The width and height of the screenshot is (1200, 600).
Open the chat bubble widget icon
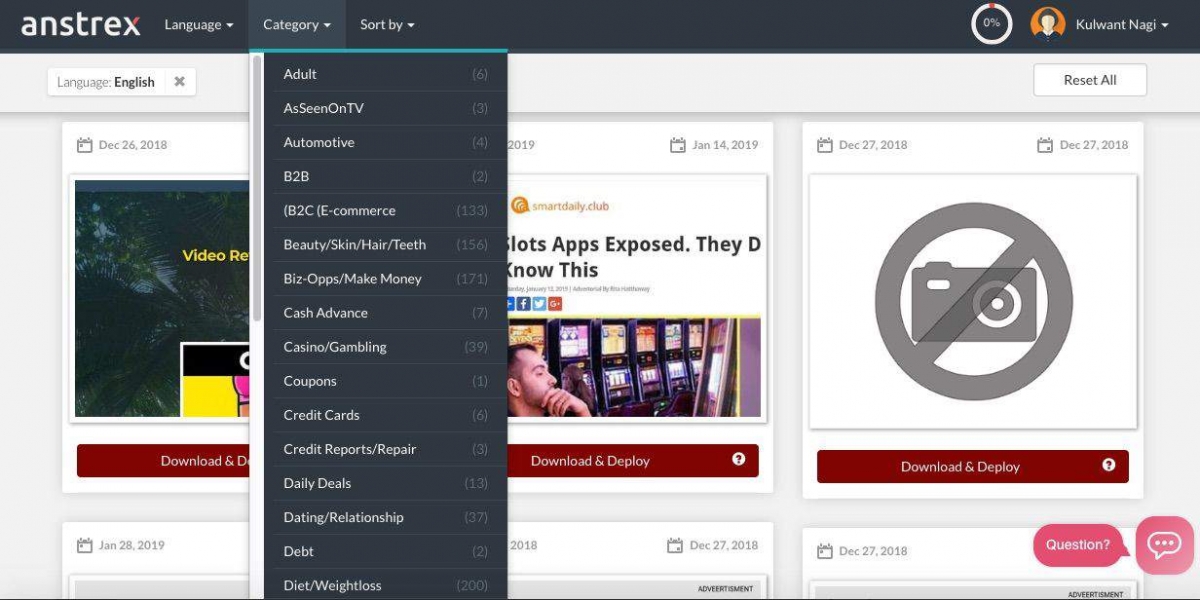1164,545
